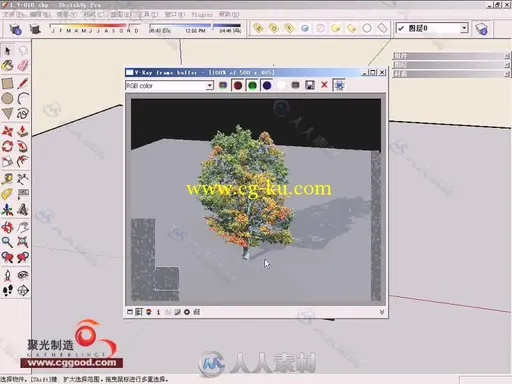This screenshot has height=384, width=512.
Task: Select the Move tool with red arrows
Action: tap(7, 131)
